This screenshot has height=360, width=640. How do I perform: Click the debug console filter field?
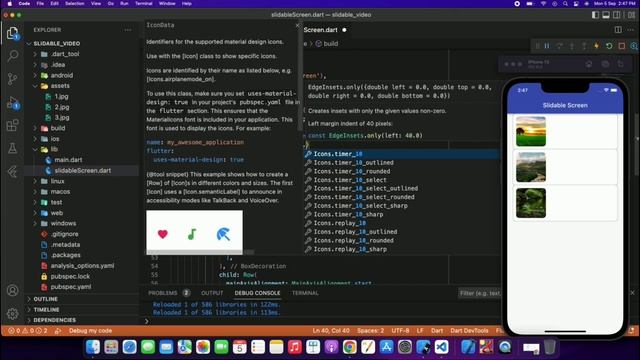point(480,293)
